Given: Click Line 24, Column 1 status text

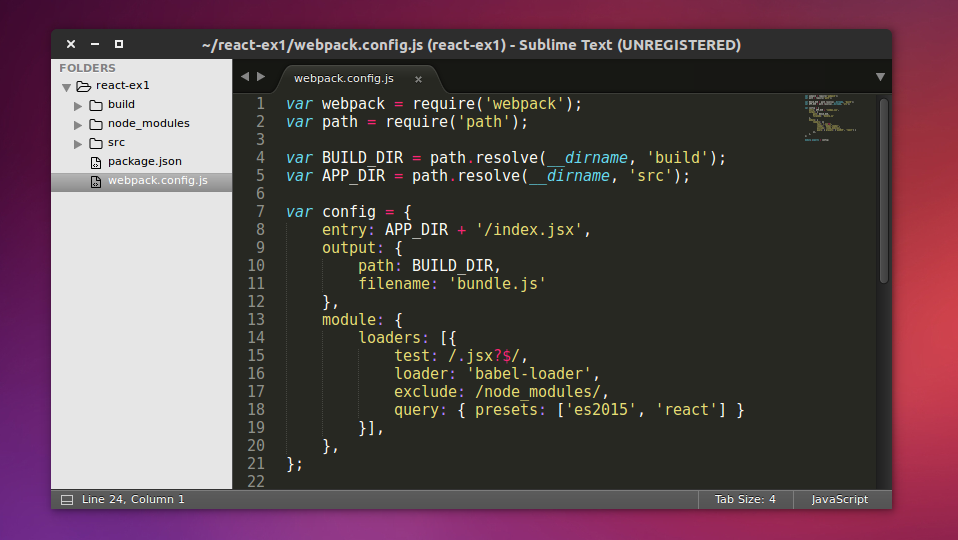Looking at the screenshot, I should [x=133, y=499].
